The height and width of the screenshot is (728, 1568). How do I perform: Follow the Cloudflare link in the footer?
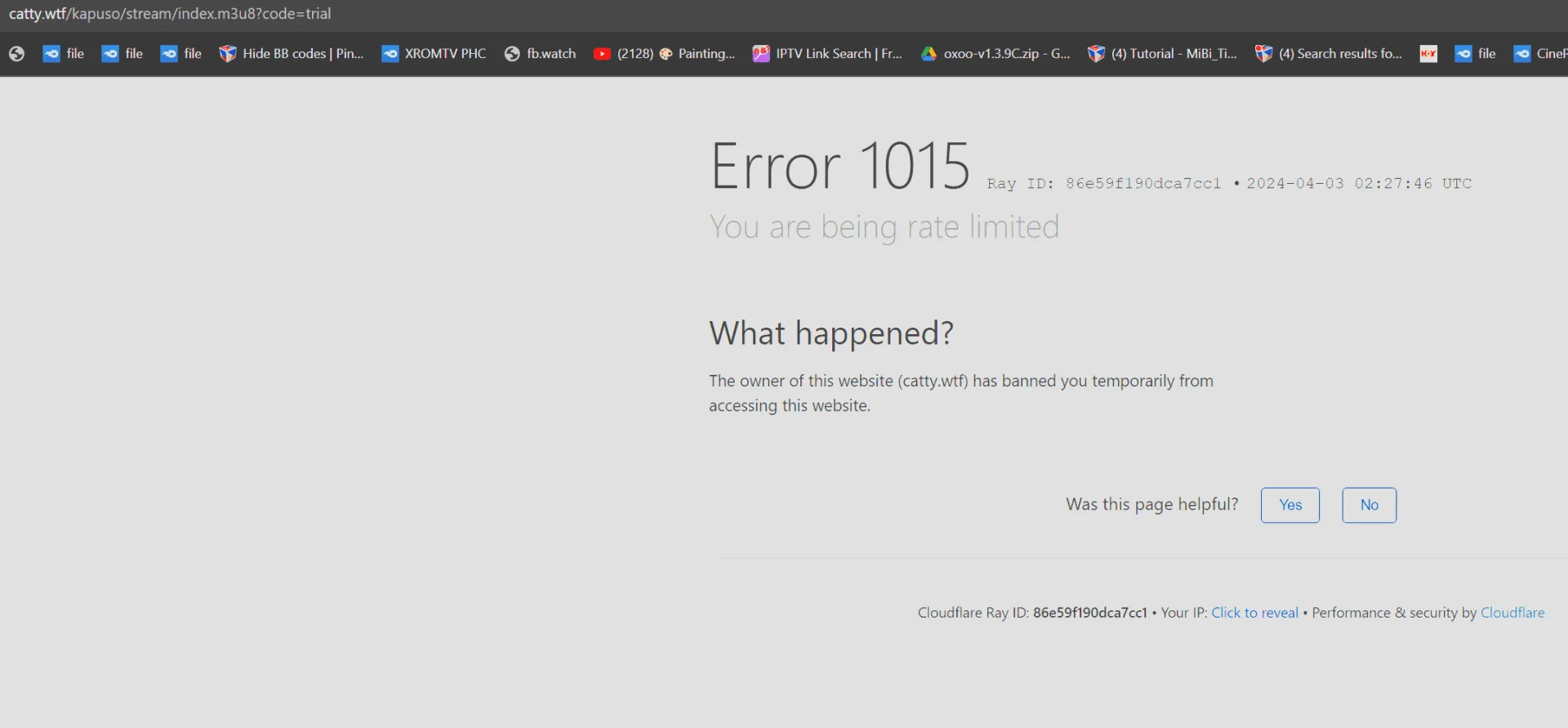click(x=1512, y=613)
